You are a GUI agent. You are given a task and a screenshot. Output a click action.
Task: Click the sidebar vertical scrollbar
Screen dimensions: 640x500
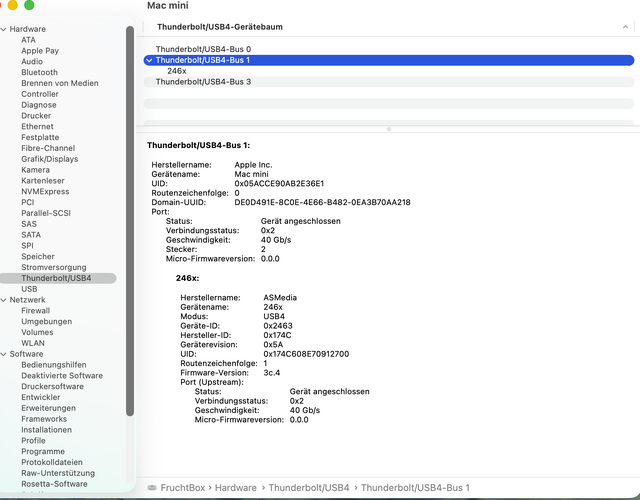(x=130, y=221)
